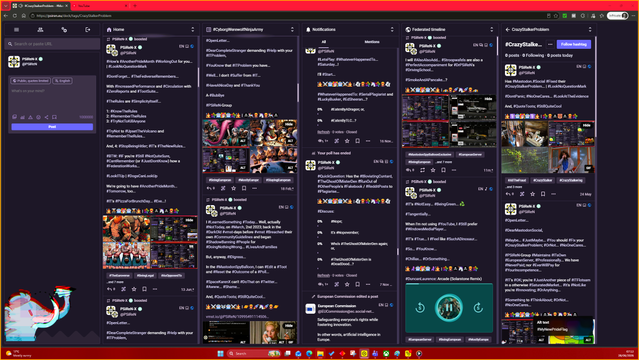Screen dimensions: 639x360
Task: Switch to the Mentions notifications tab
Action: pyautogui.click(x=372, y=42)
